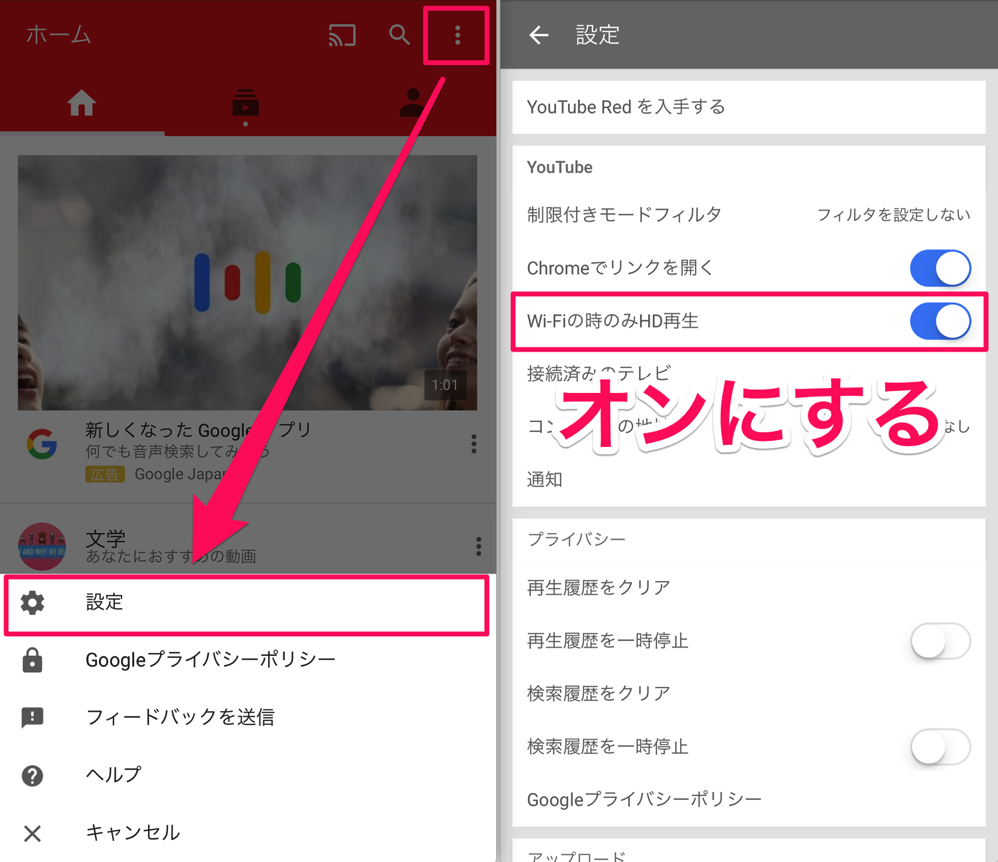Open Googleプライバシーポリシー in the bottom menu

(x=247, y=660)
